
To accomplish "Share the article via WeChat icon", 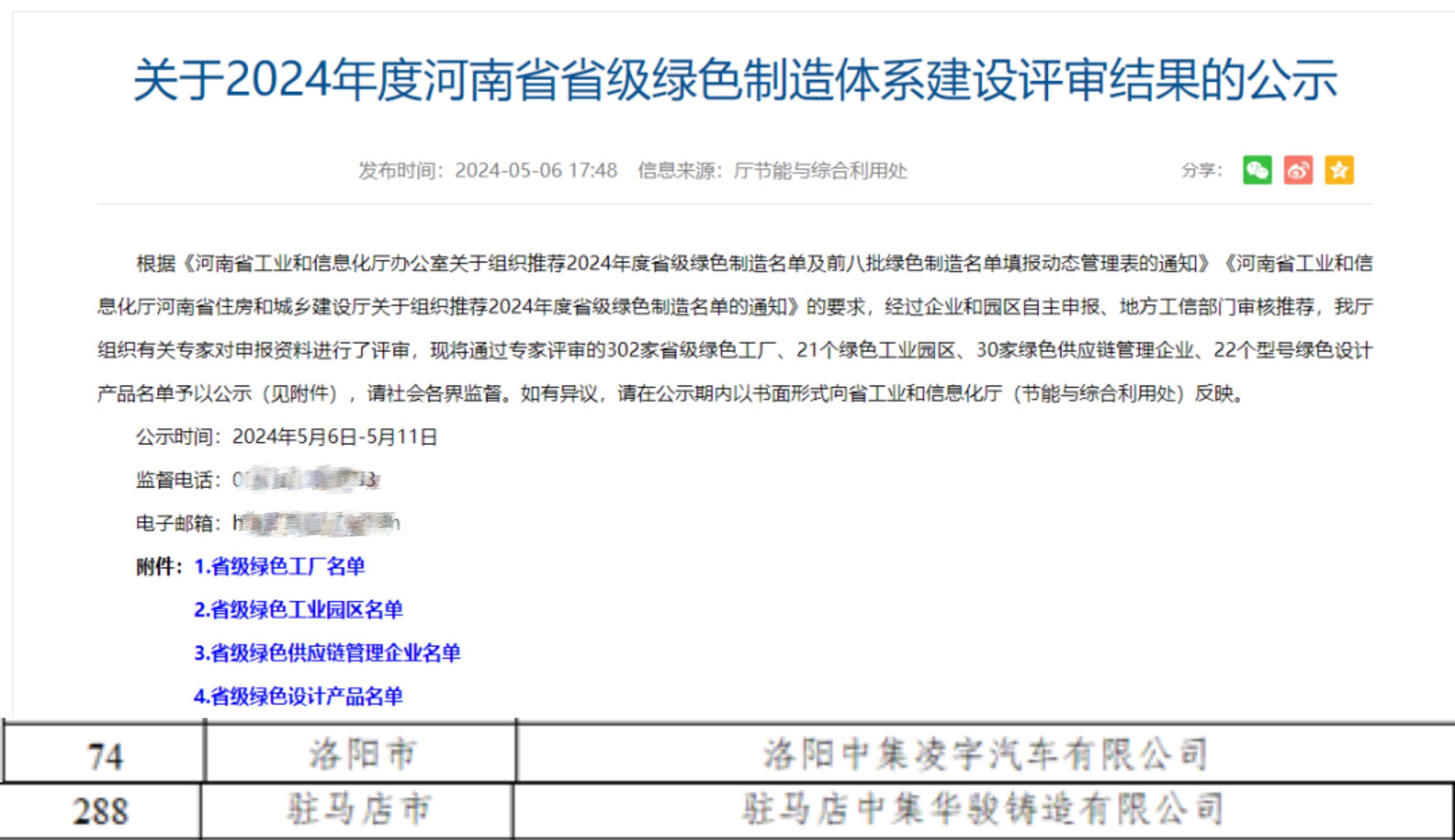I will click(x=1257, y=170).
